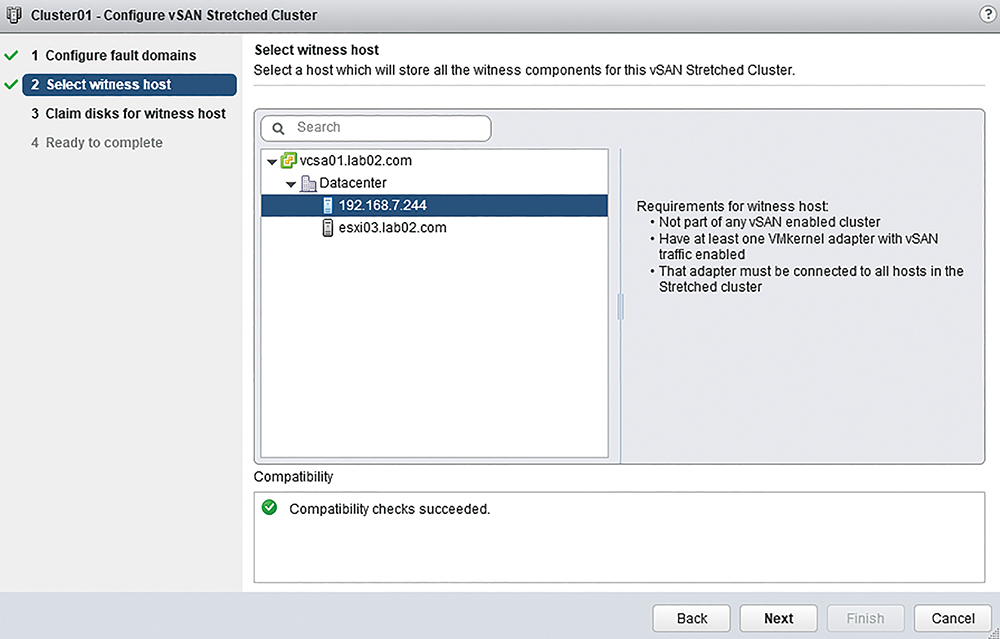The width and height of the screenshot is (1000, 639).
Task: Click green checkmark beside Select witness host
Action: click(11, 84)
